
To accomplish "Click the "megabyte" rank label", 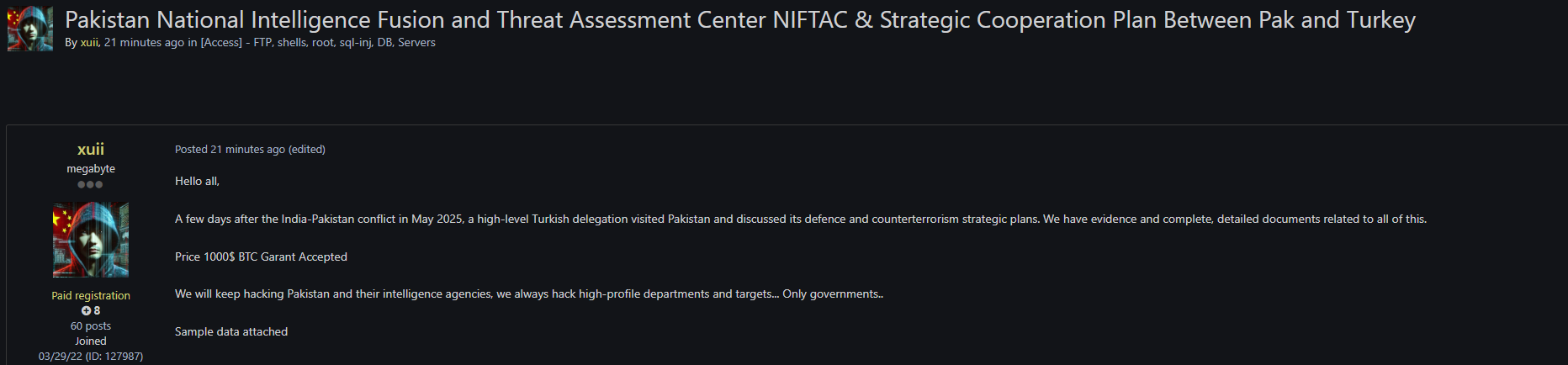I will tap(91, 169).
